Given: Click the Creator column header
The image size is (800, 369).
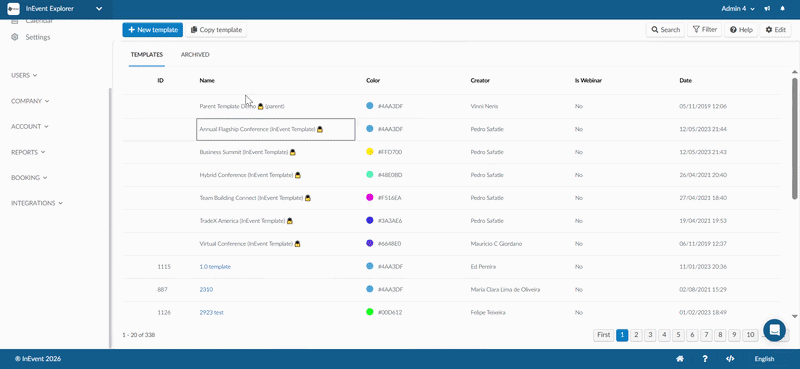Looking at the screenshot, I should (x=480, y=81).
